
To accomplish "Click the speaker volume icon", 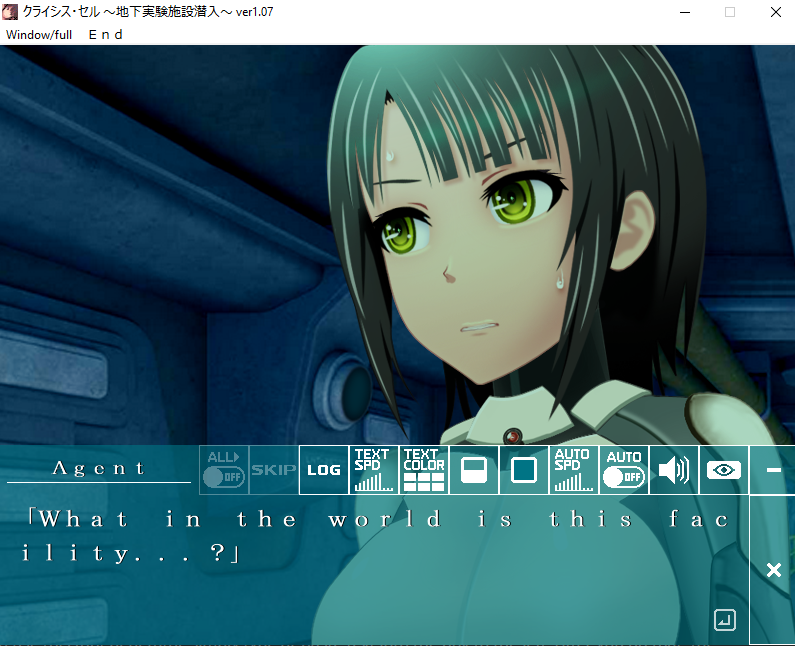I will click(x=674, y=470).
